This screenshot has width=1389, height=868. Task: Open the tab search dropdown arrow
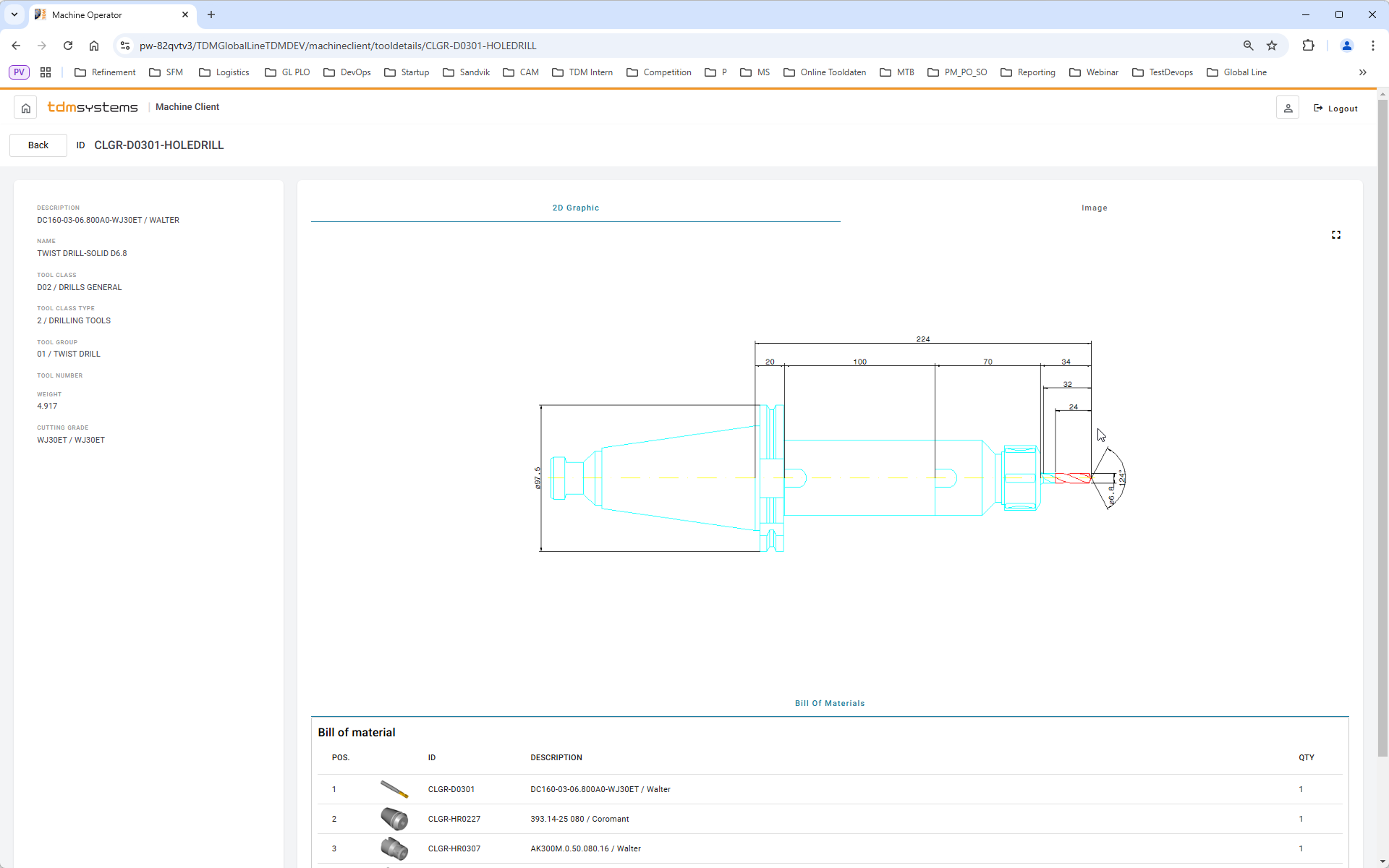[x=14, y=14]
